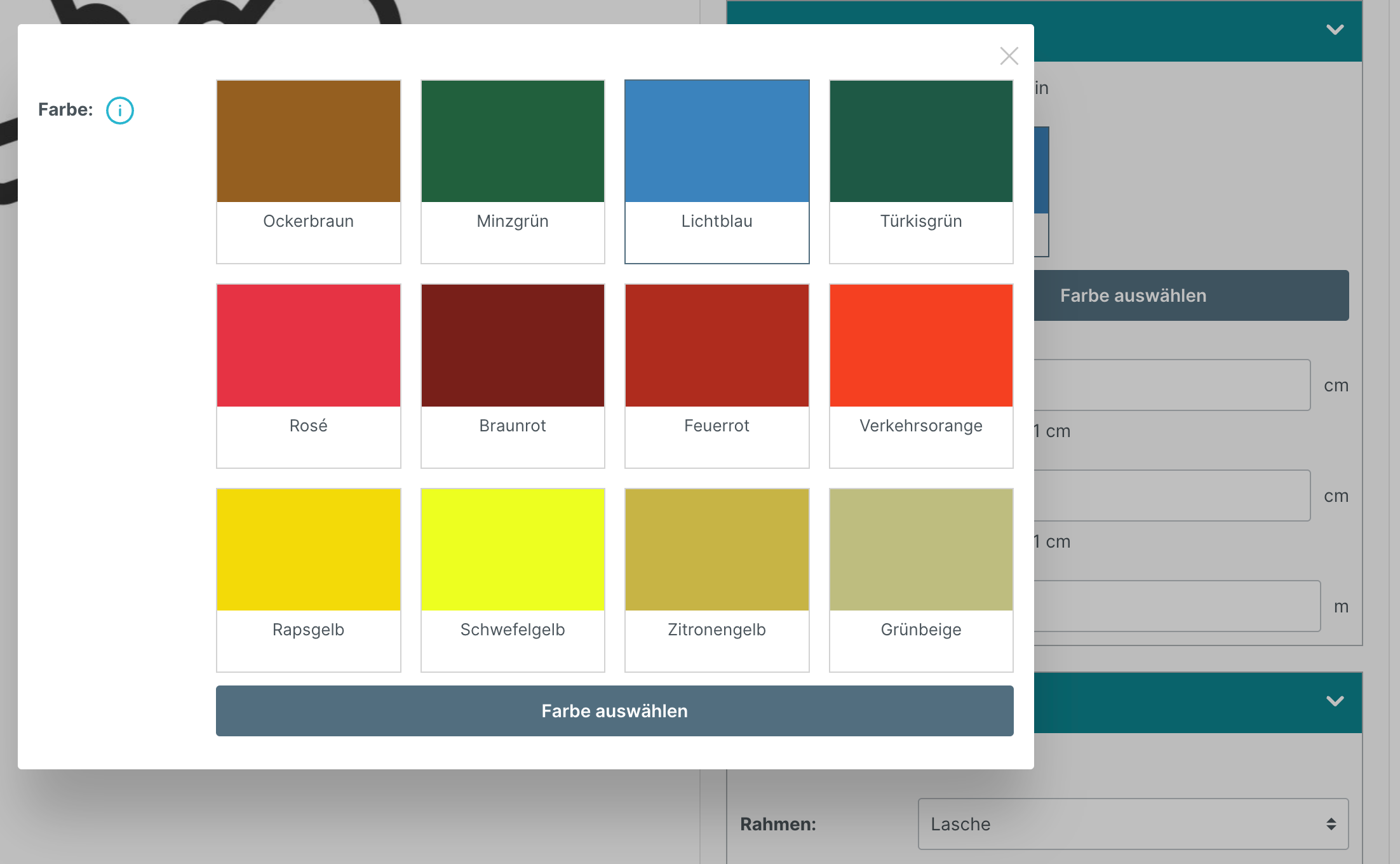
Task: Click the Farbe info icon
Action: pyautogui.click(x=119, y=111)
